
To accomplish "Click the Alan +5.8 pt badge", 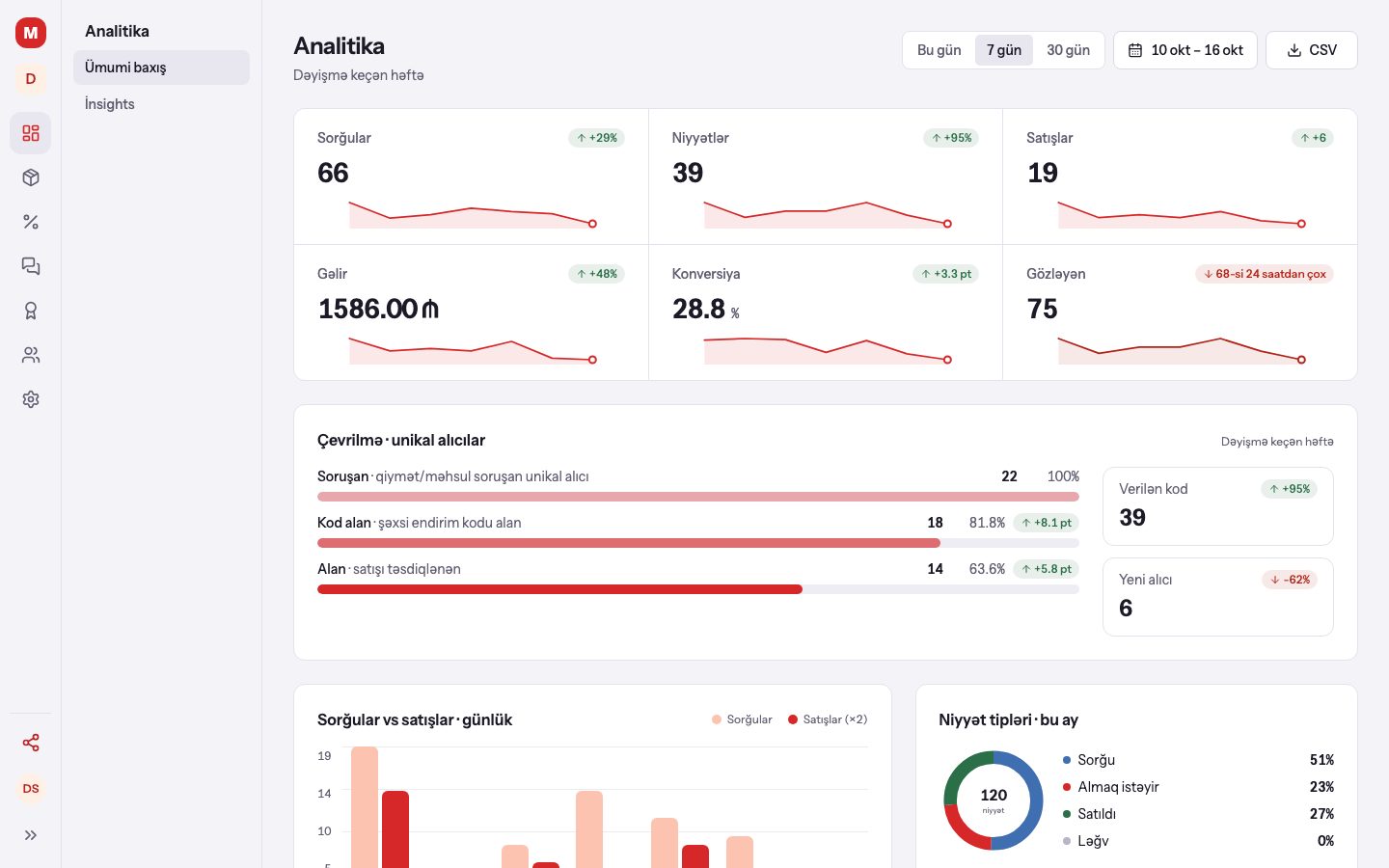I will [x=1047, y=569].
